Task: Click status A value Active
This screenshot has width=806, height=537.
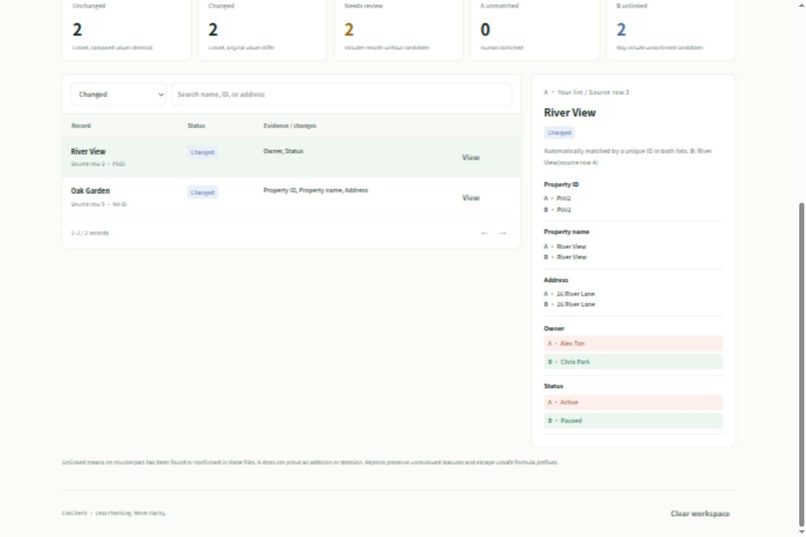Action: click(x=633, y=402)
